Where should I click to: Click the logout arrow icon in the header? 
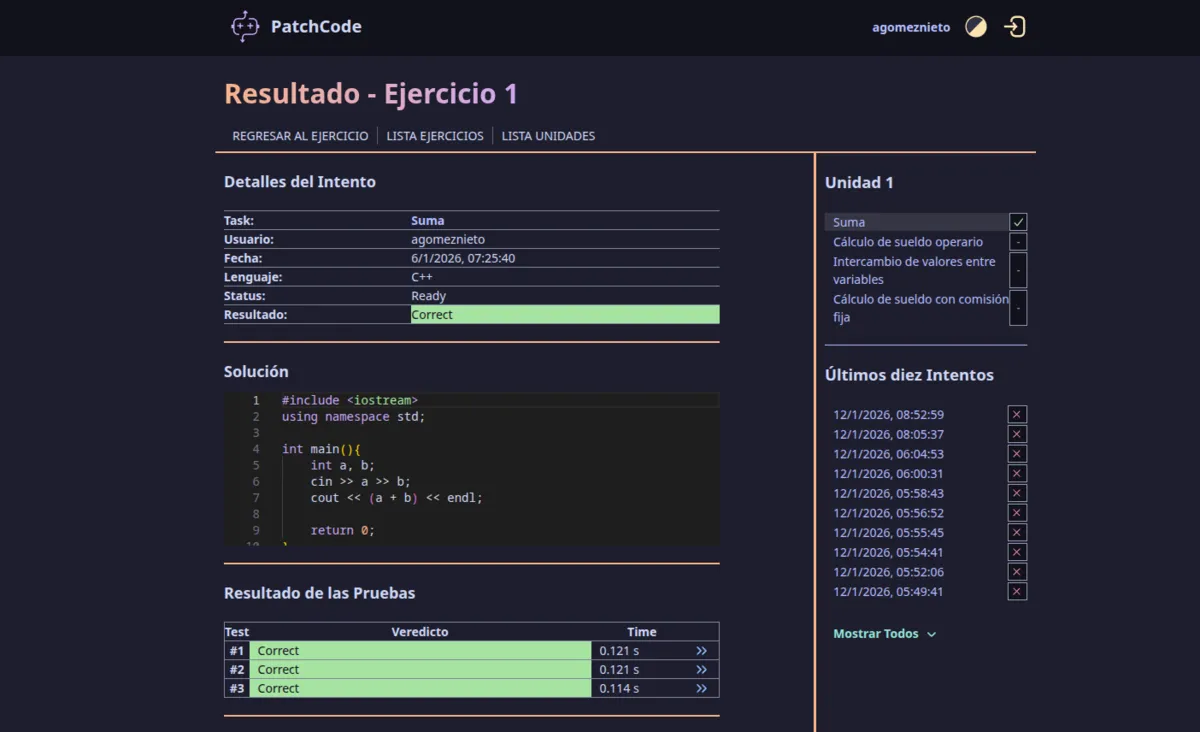(x=1014, y=26)
